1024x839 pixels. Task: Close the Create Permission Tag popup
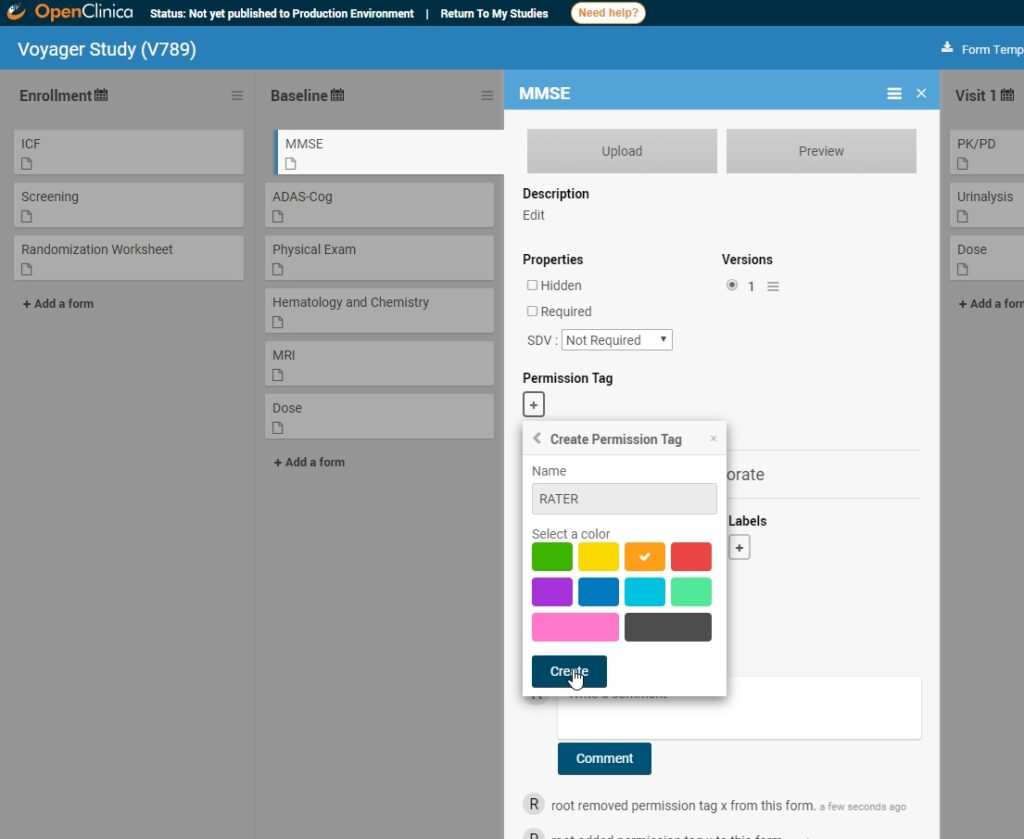click(713, 439)
